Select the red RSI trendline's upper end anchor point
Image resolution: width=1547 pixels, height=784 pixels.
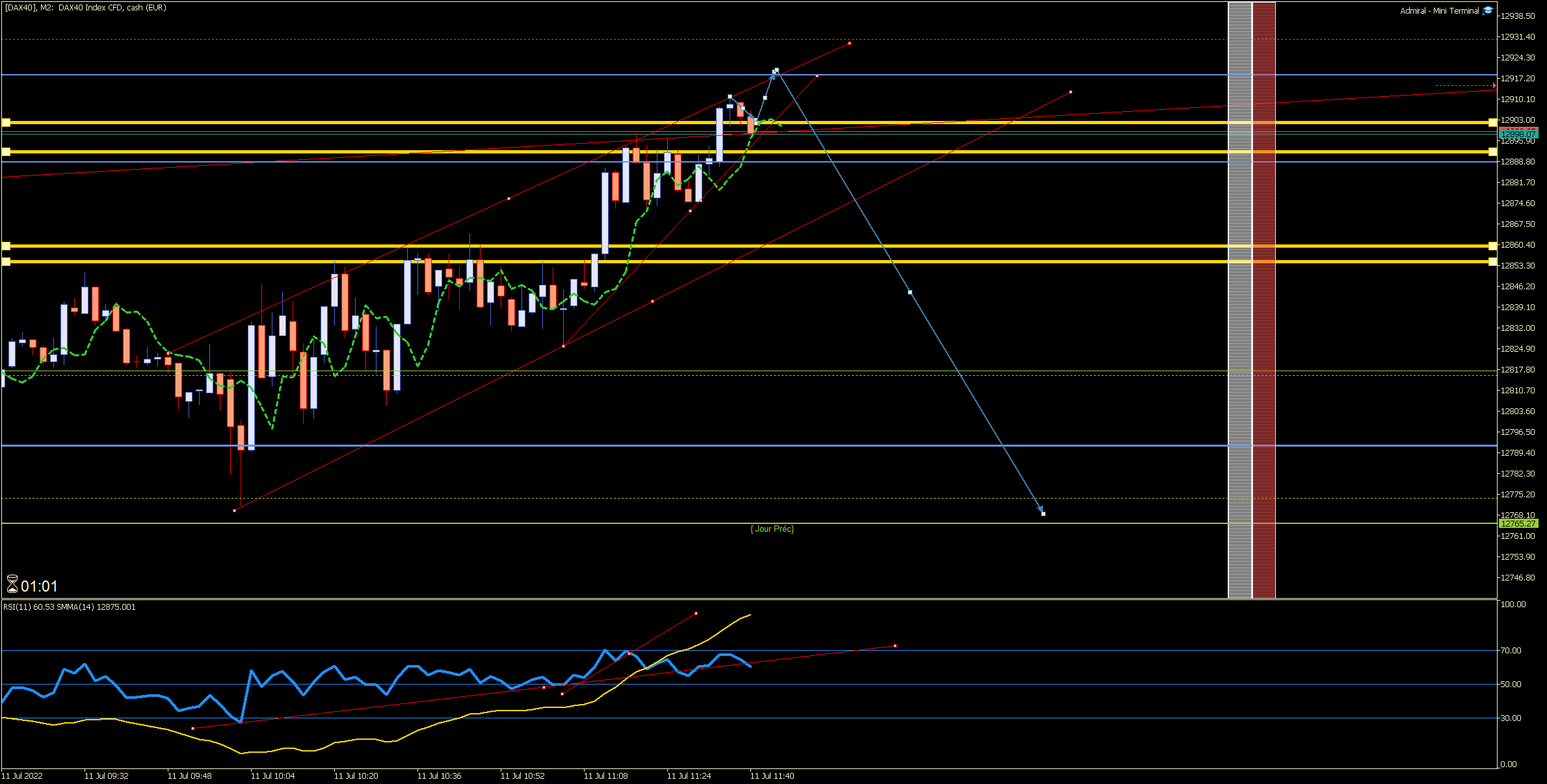click(x=696, y=613)
